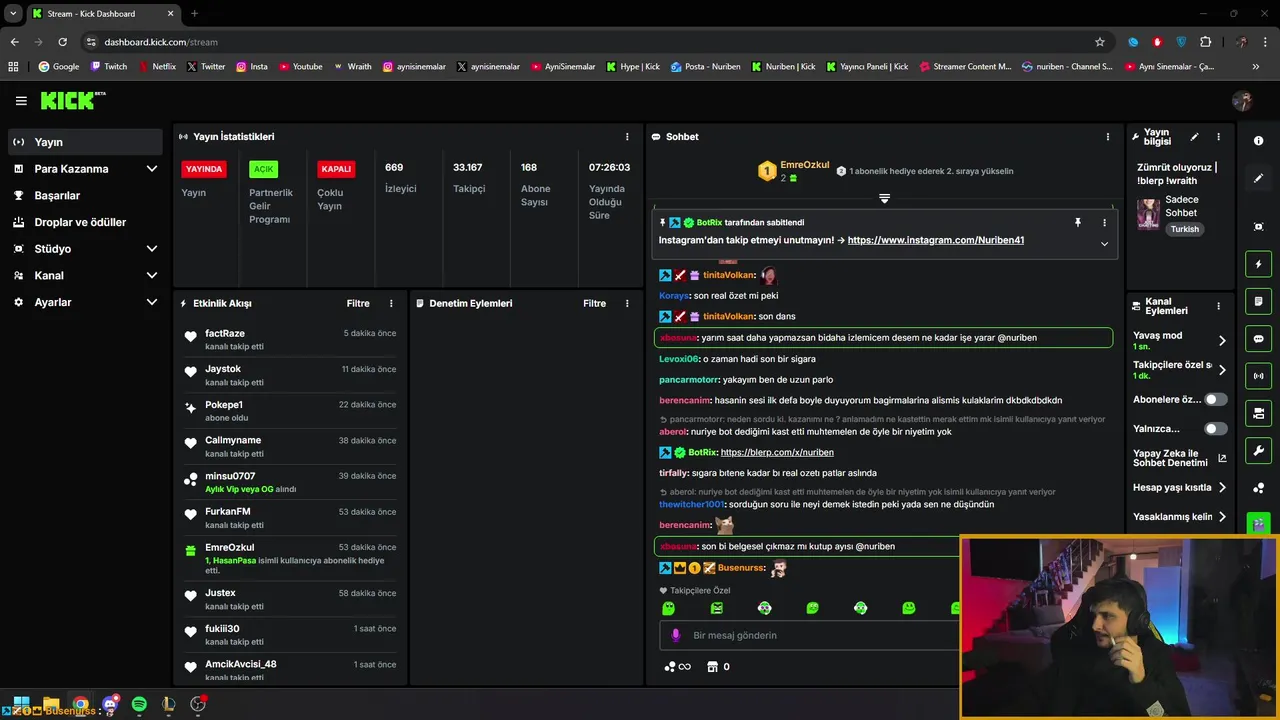Screen dimensions: 1280x720
Task: Reload the page in Chrome
Action: pos(62,42)
